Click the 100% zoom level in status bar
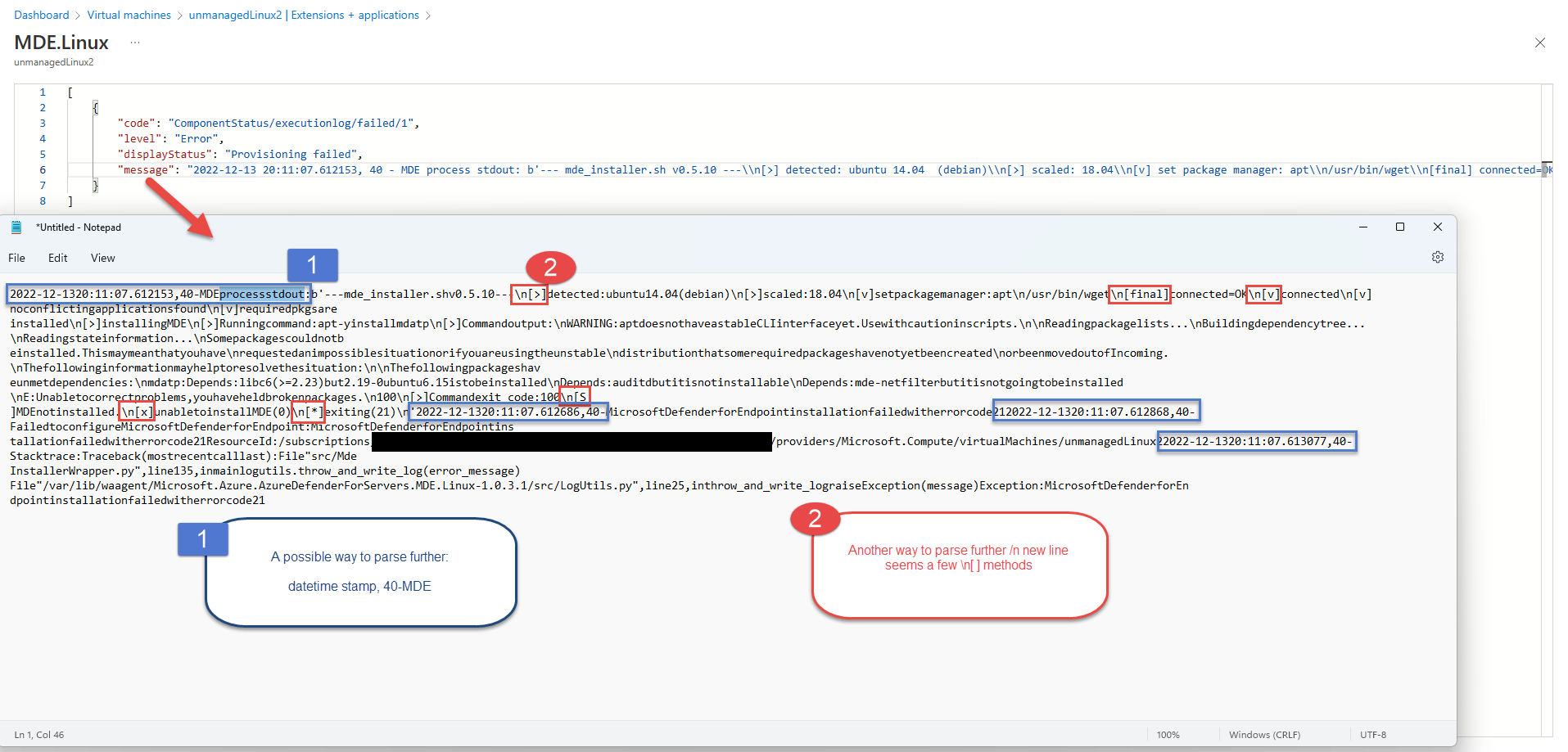 1168,735
